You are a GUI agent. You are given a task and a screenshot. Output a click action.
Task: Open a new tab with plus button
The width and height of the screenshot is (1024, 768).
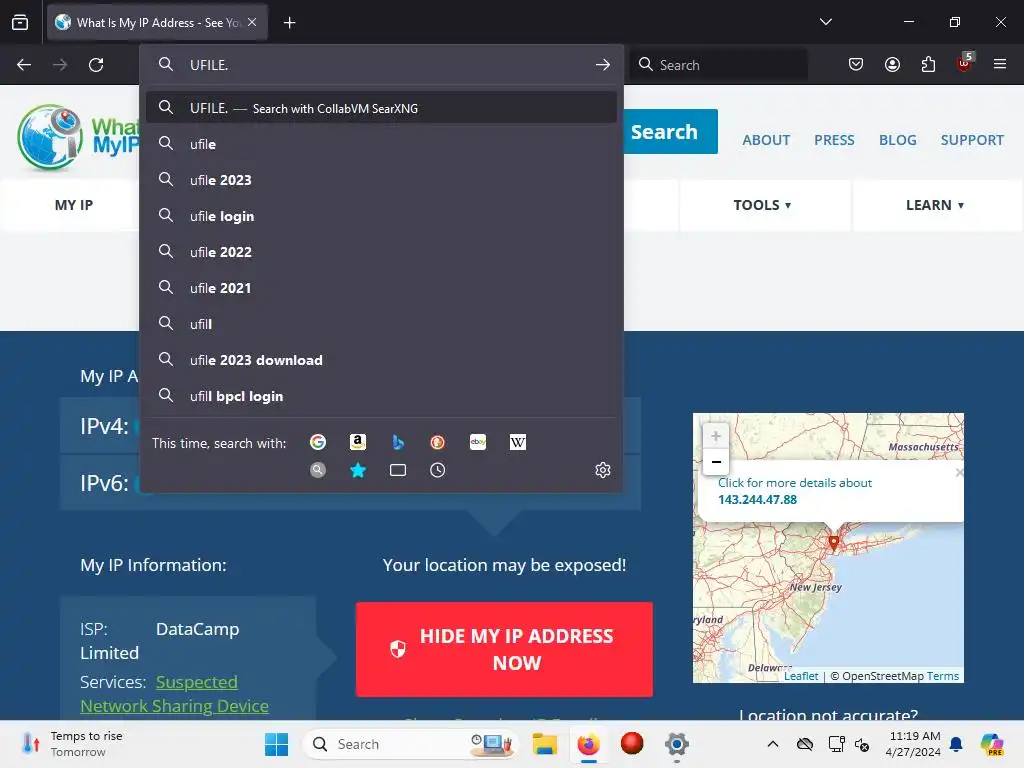click(x=289, y=23)
